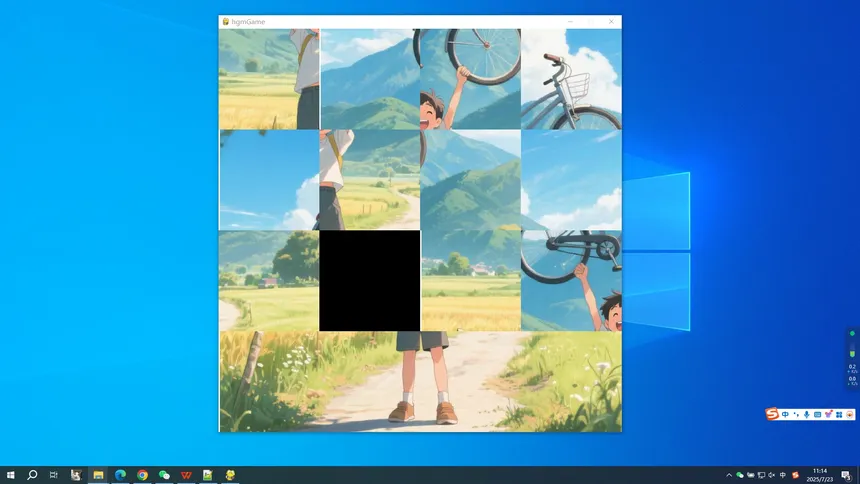
Task: Slide the path tile beneath the black square
Action: [x=370, y=381]
